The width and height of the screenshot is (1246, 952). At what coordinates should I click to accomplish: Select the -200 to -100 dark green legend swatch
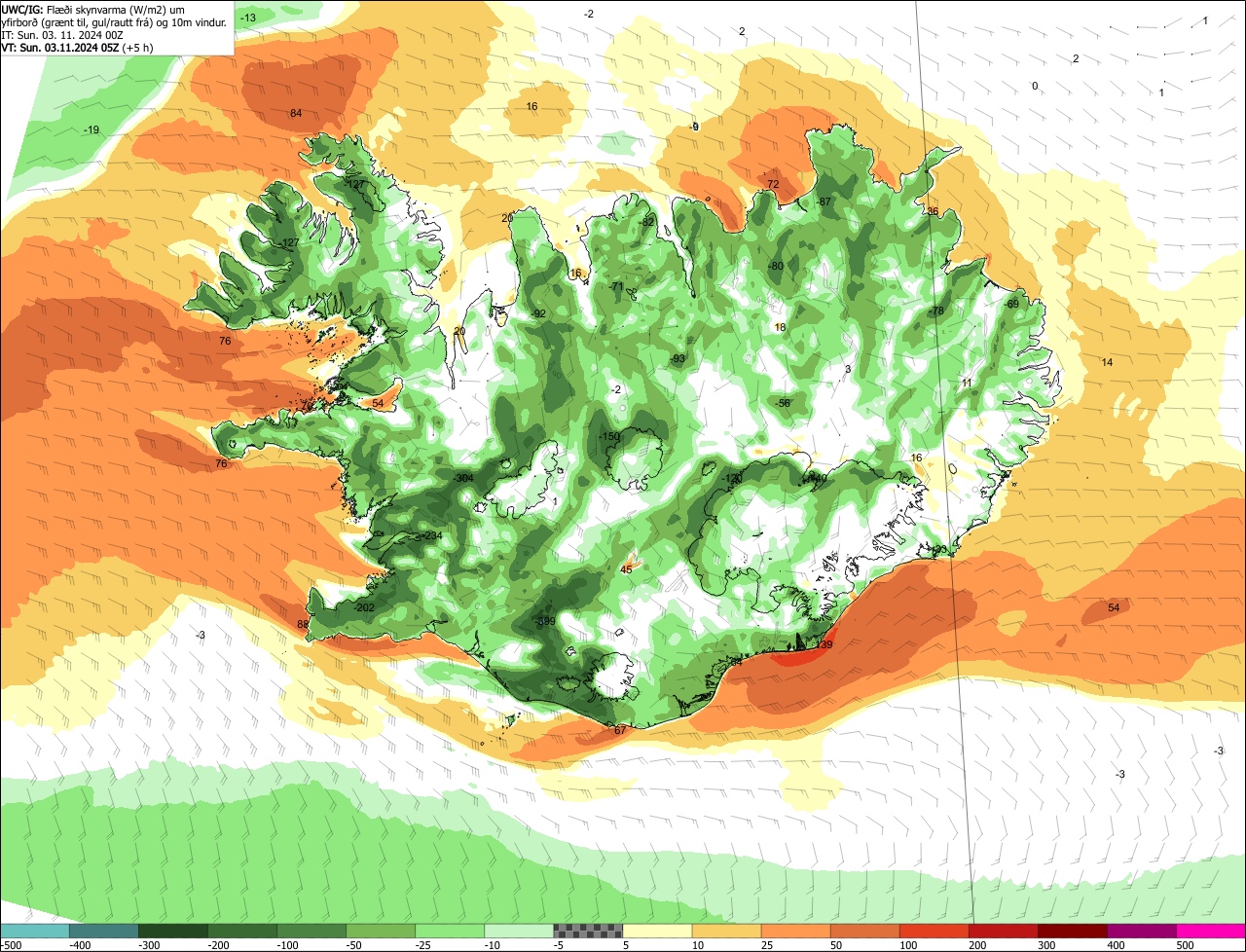point(241,931)
